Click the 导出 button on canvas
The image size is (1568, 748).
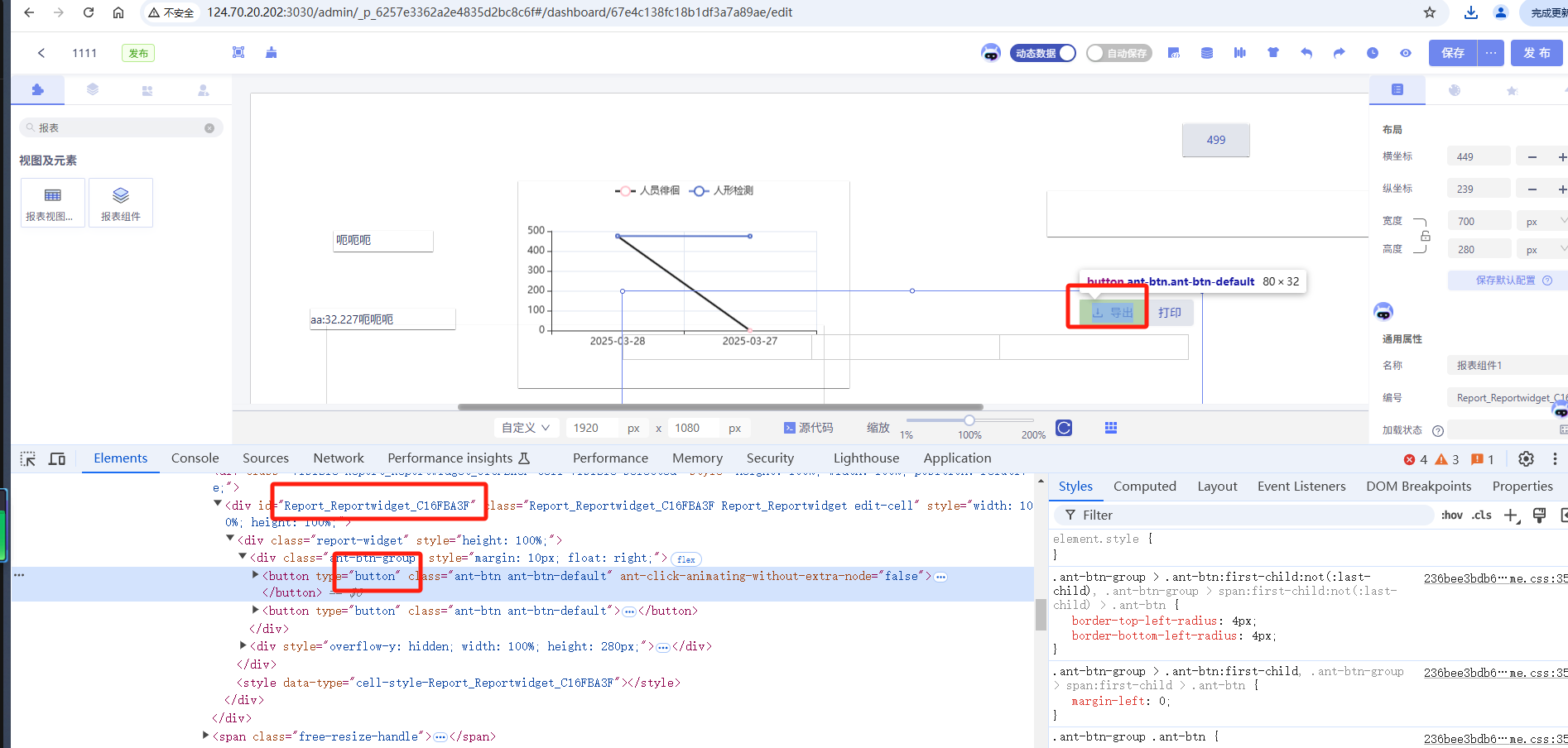click(x=1112, y=313)
